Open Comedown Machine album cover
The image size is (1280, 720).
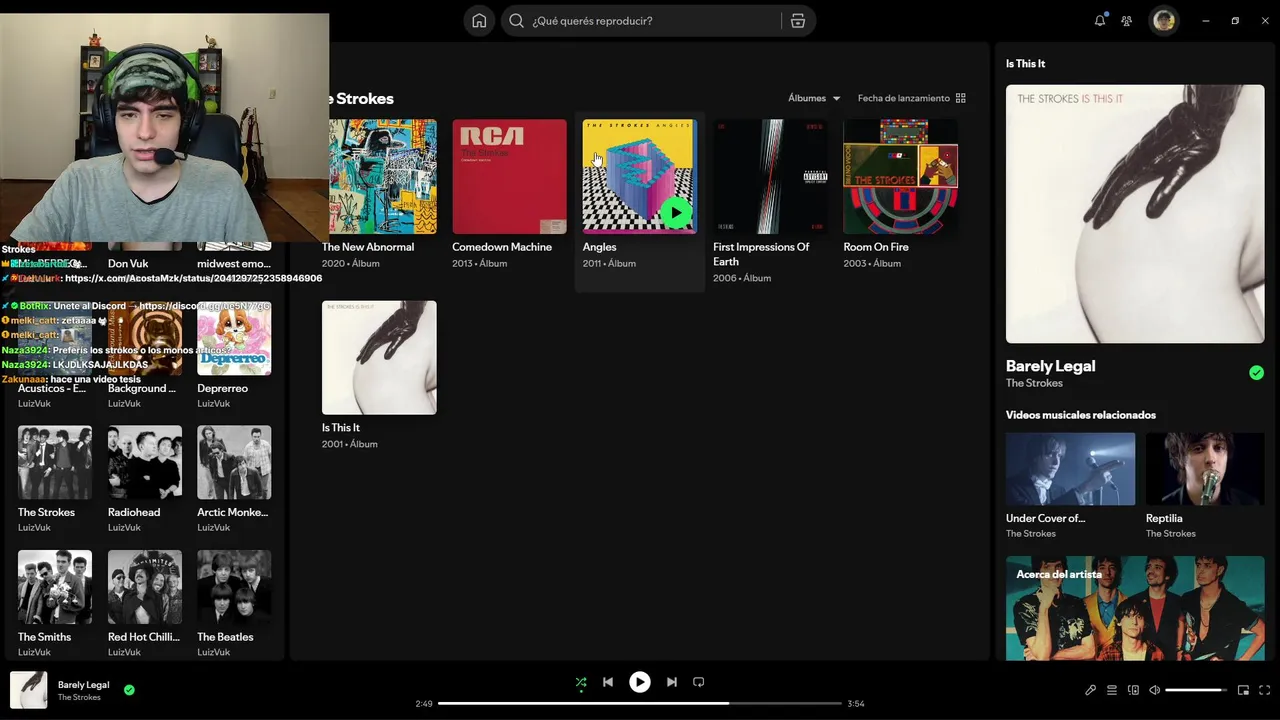point(509,177)
